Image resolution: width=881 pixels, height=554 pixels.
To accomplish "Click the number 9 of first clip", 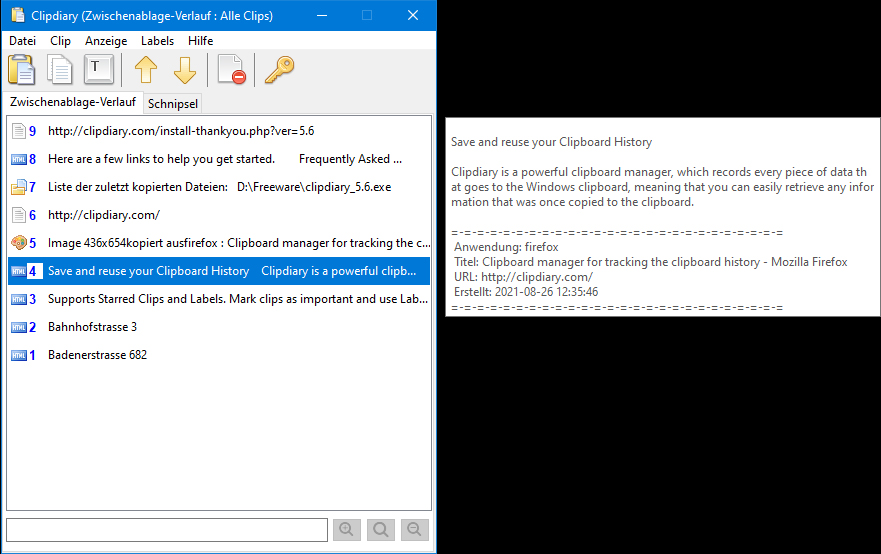I will pos(33,131).
